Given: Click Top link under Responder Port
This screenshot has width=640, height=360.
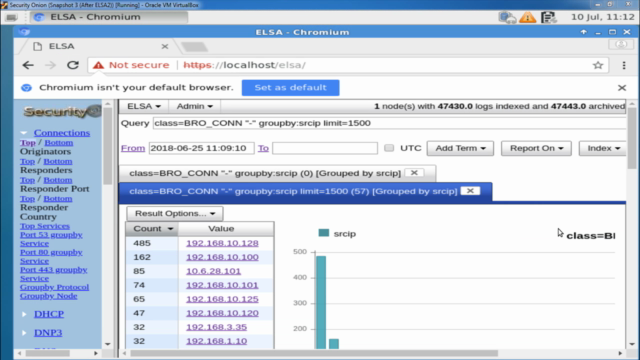Looking at the screenshot, I should point(27,180).
